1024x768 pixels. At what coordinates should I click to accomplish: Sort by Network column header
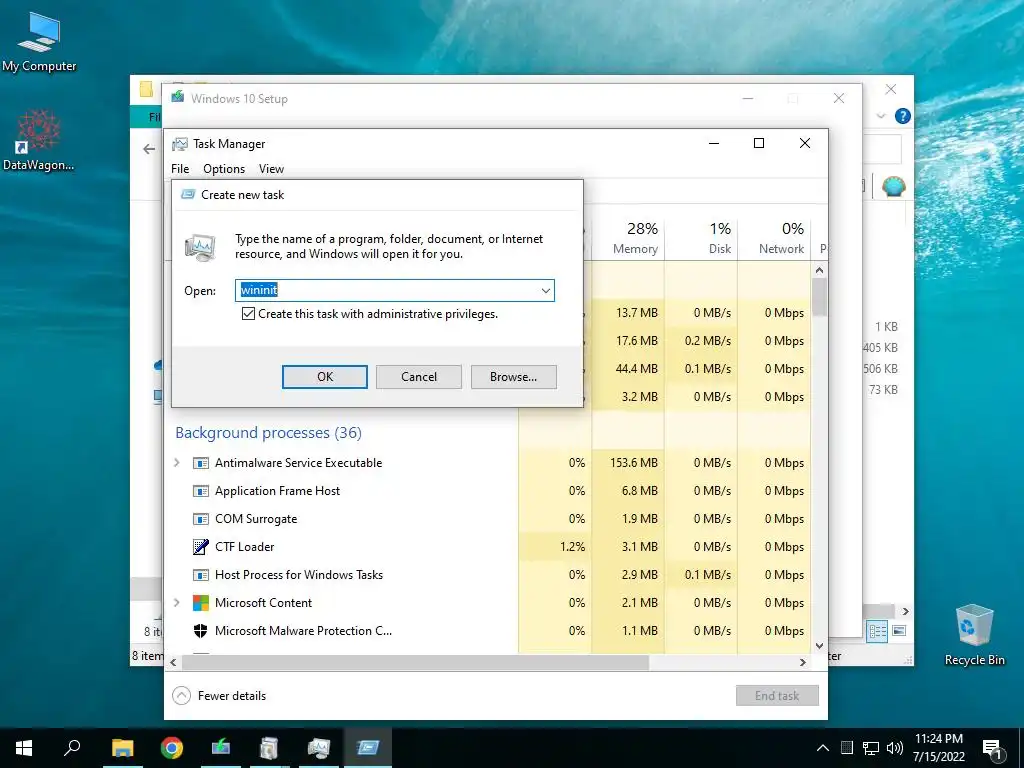[775, 238]
